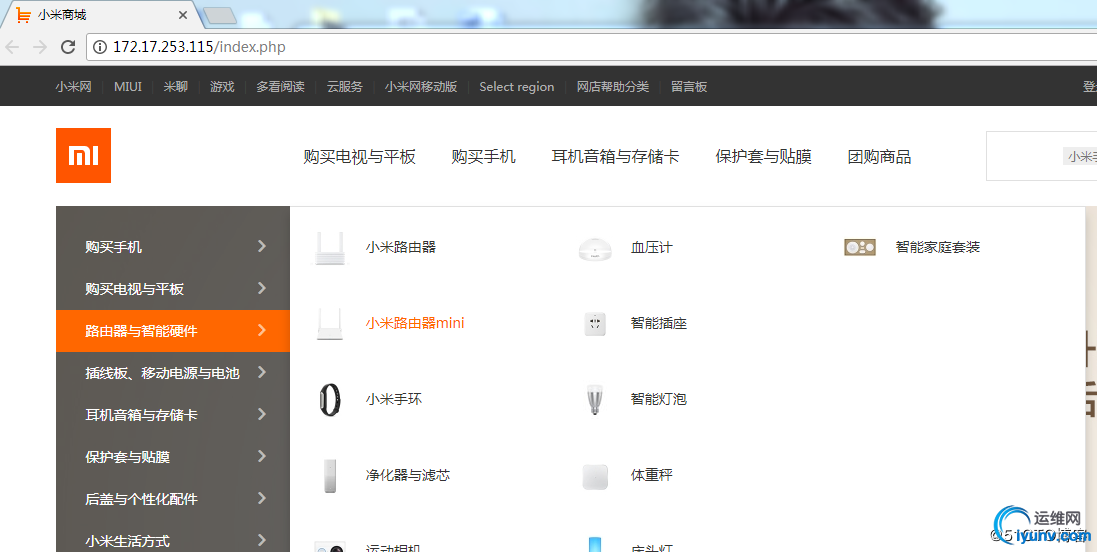The image size is (1097, 552).
Task: Click the site search input box
Action: tap(1042, 156)
